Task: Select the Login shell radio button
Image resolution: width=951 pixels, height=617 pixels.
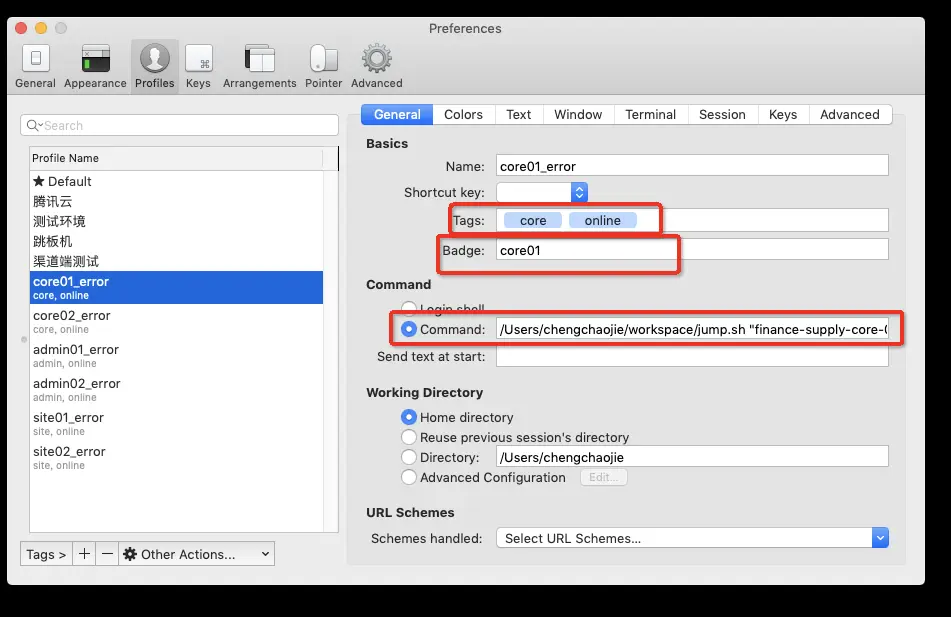Action: coord(409,308)
